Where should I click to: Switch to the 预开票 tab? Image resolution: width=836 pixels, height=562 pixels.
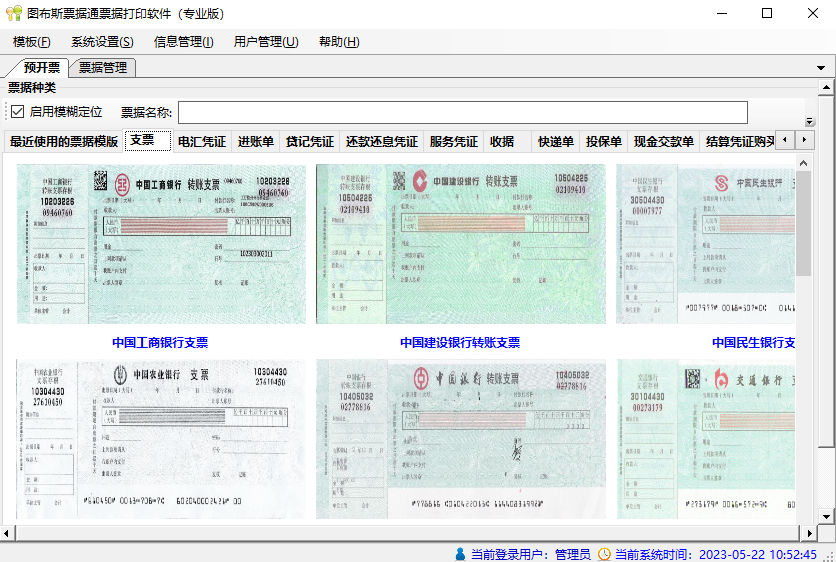pos(42,68)
